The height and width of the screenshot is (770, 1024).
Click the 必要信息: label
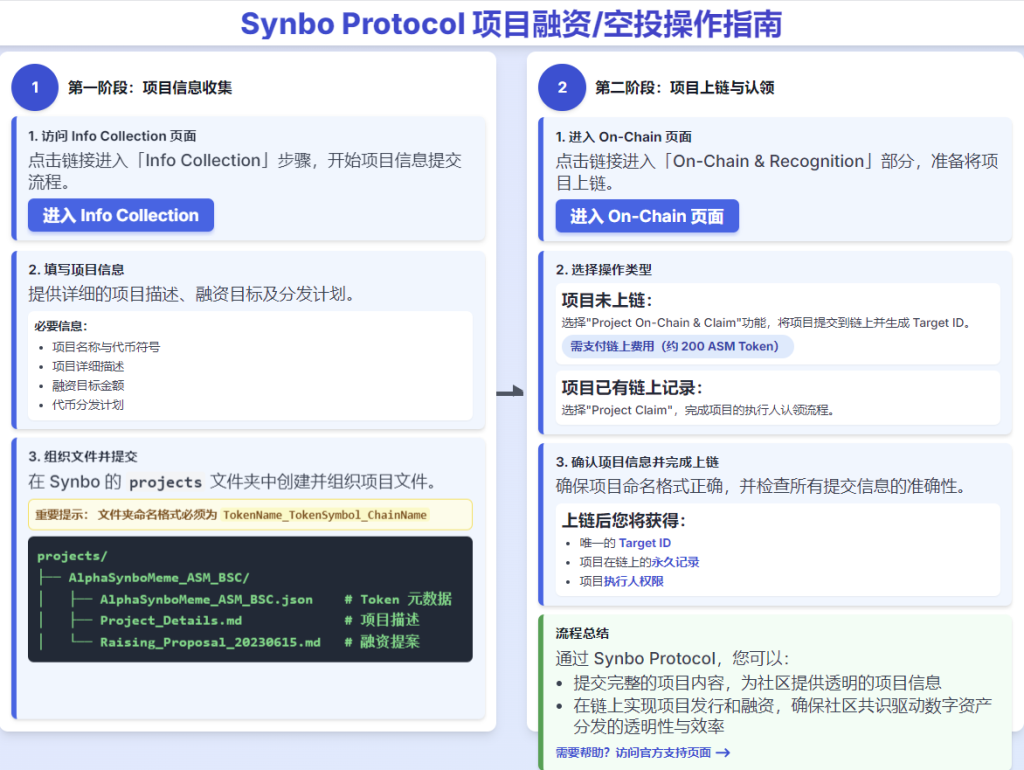[61, 326]
